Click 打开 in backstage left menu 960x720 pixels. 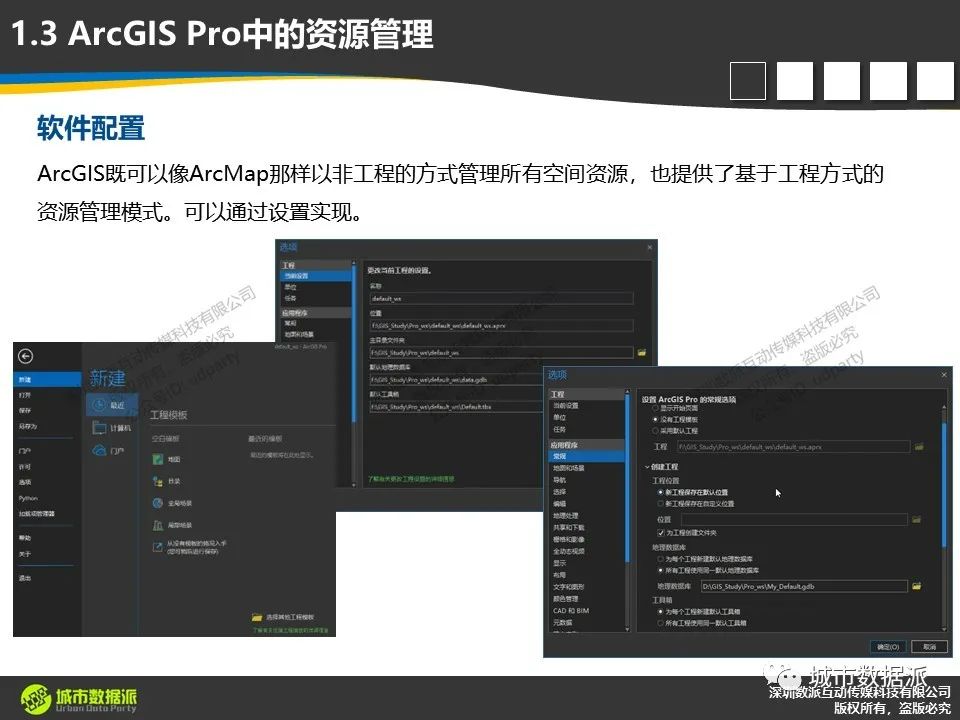[25, 395]
